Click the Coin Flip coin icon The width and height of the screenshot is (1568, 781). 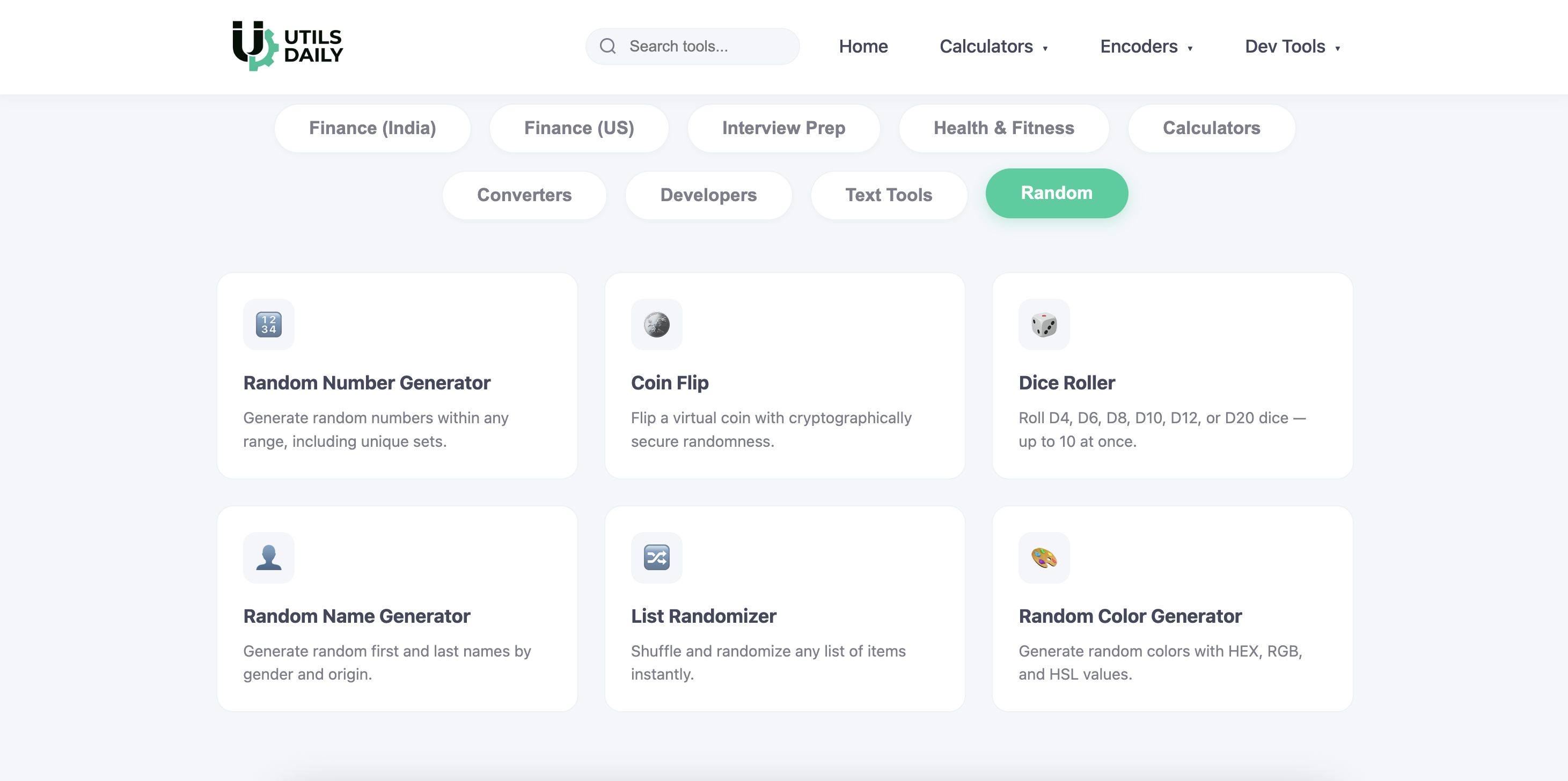[656, 324]
